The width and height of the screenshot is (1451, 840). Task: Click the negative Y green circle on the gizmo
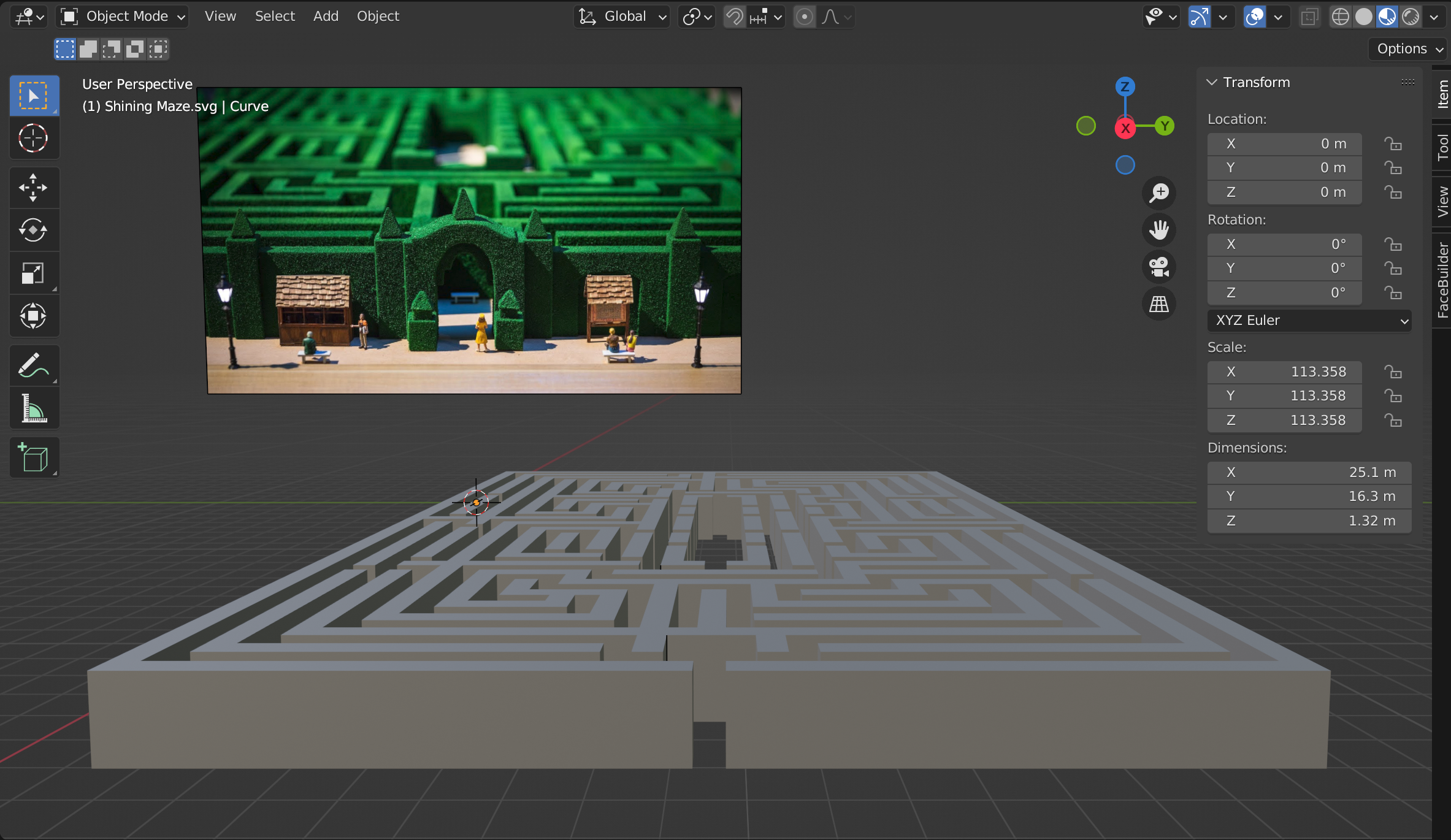point(1086,126)
